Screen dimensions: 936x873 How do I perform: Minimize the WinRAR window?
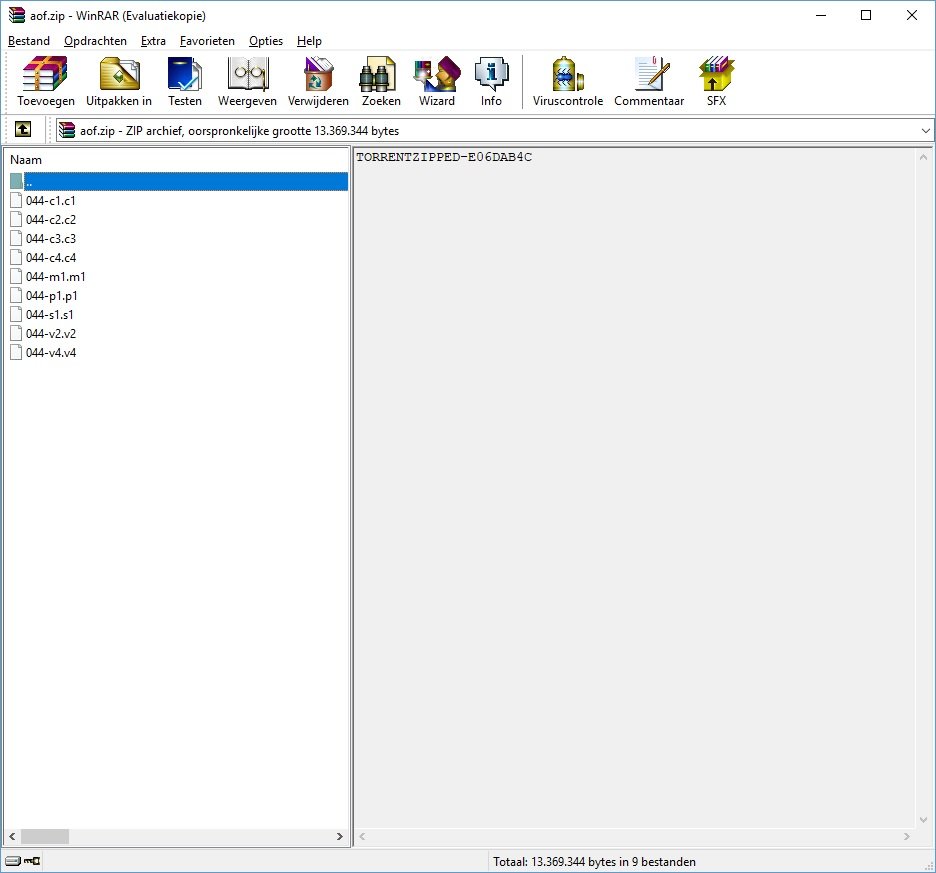(x=821, y=16)
